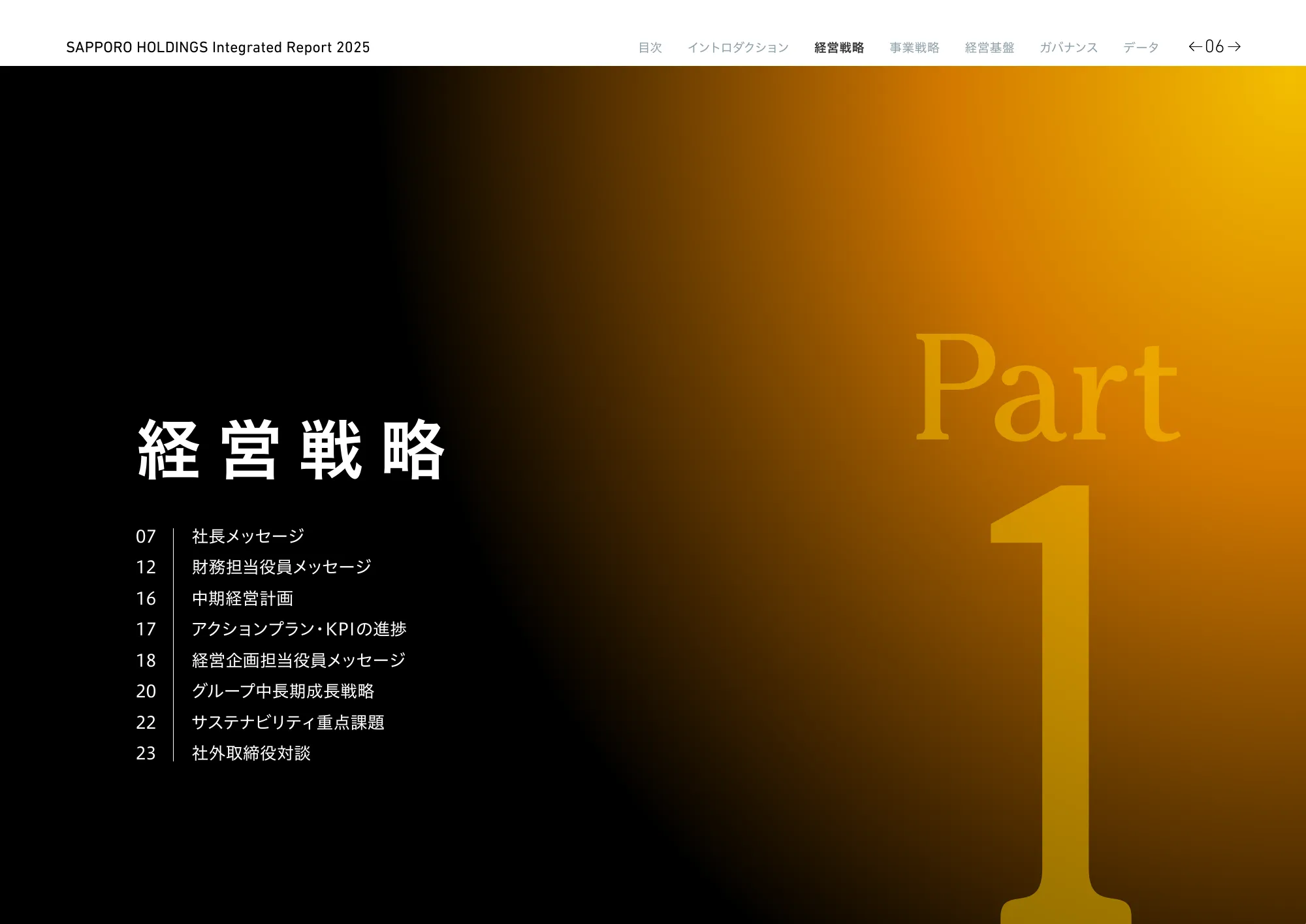
Task: Jump to 財務担当役員メッセージ entry
Action: coord(281,567)
